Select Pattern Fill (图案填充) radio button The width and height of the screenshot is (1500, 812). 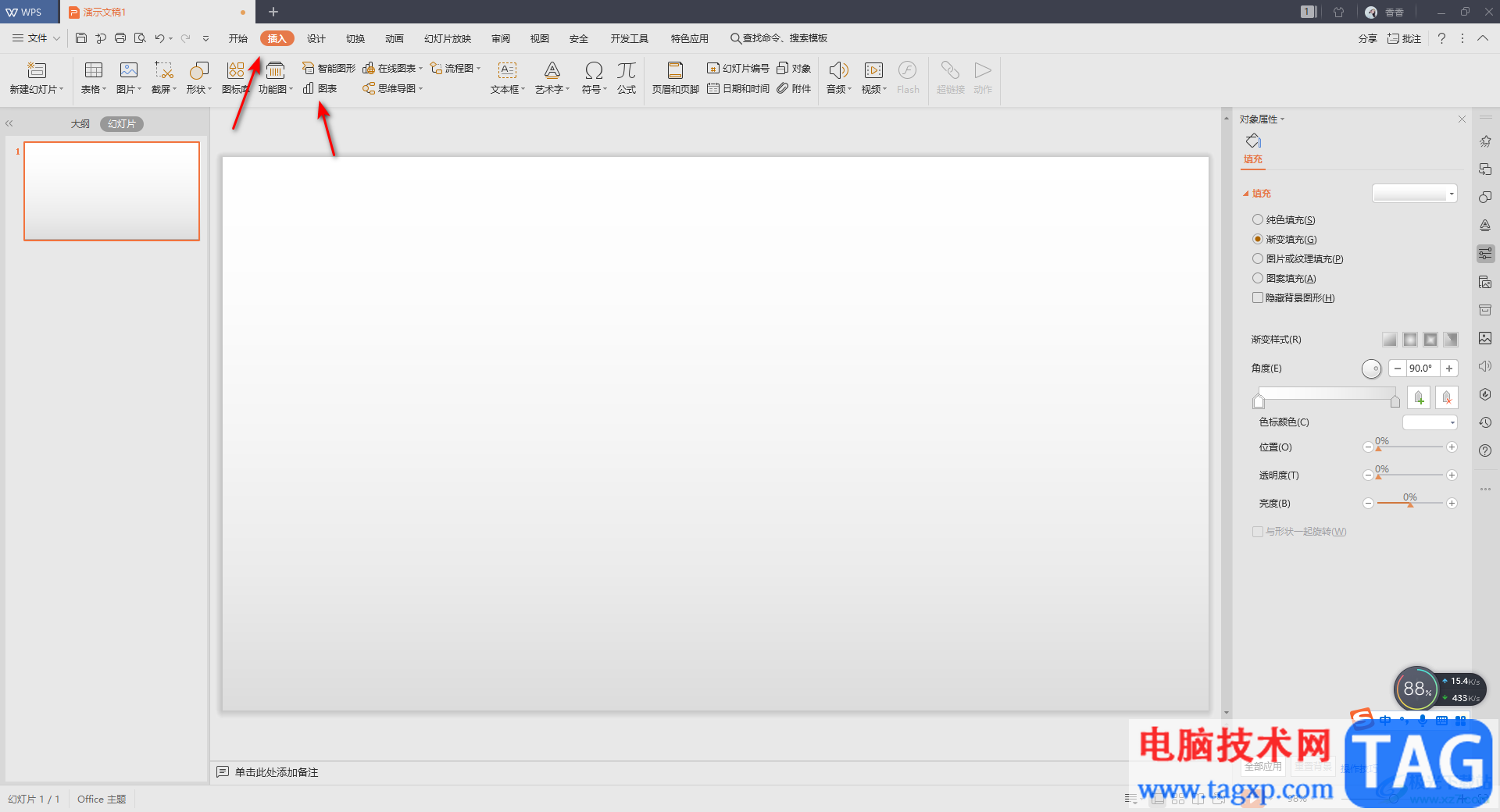click(x=1258, y=279)
